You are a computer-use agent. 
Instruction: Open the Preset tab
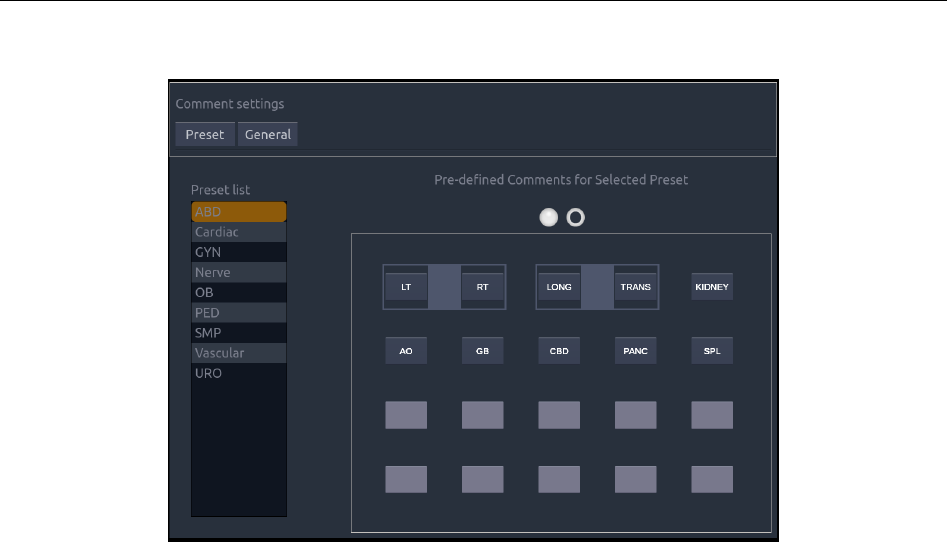click(205, 134)
